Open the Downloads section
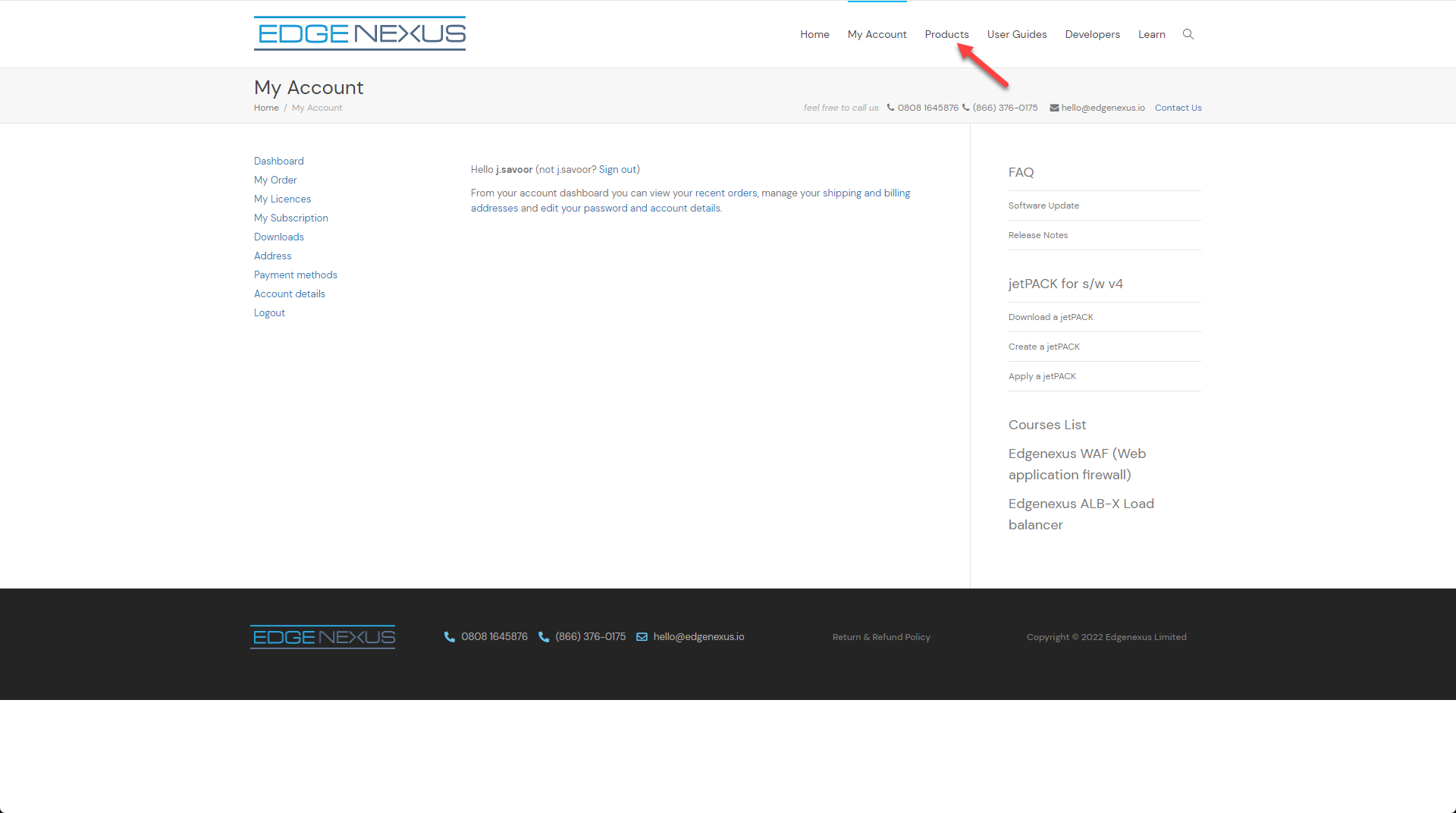This screenshot has width=1456, height=813. (x=279, y=237)
